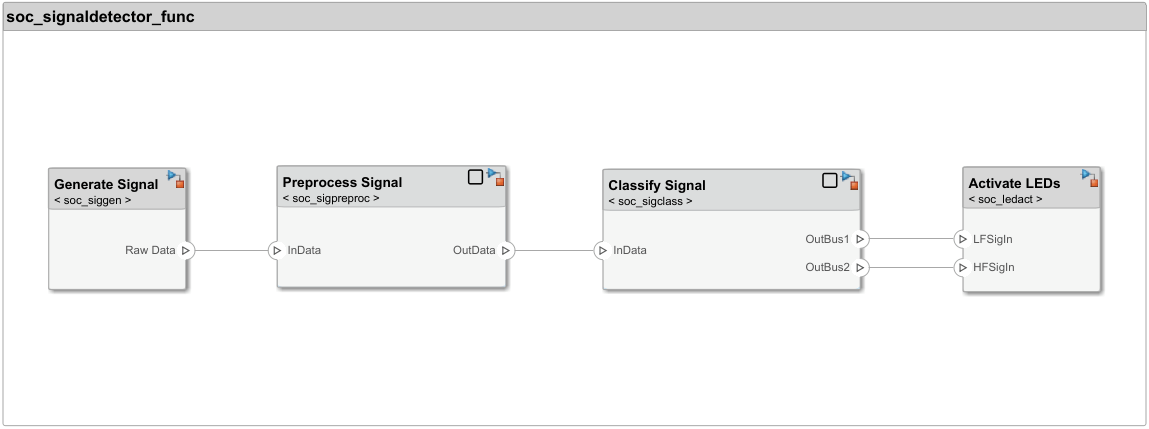Click the reference model icon on Classify Signal

[849, 181]
